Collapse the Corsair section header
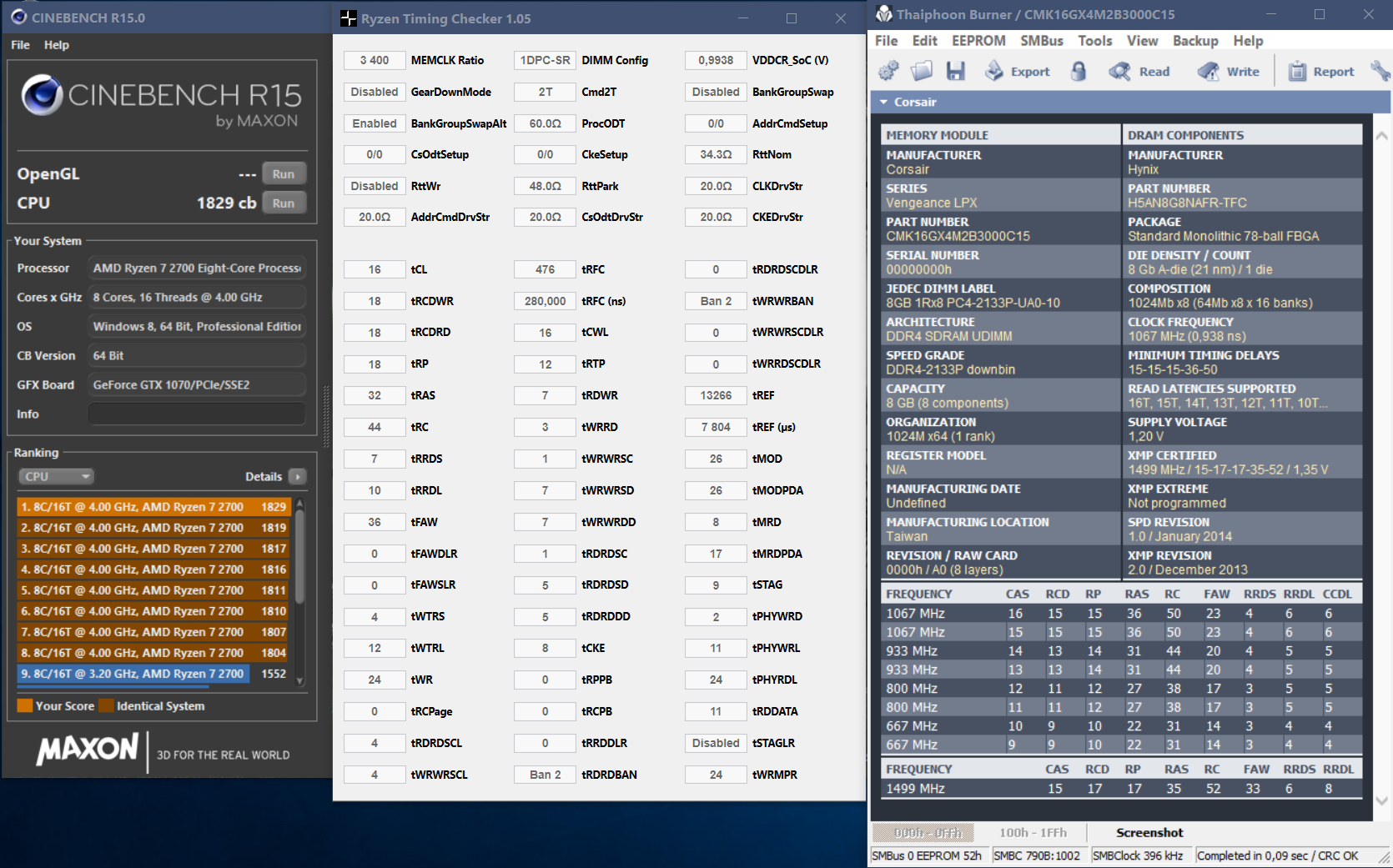 click(x=883, y=102)
